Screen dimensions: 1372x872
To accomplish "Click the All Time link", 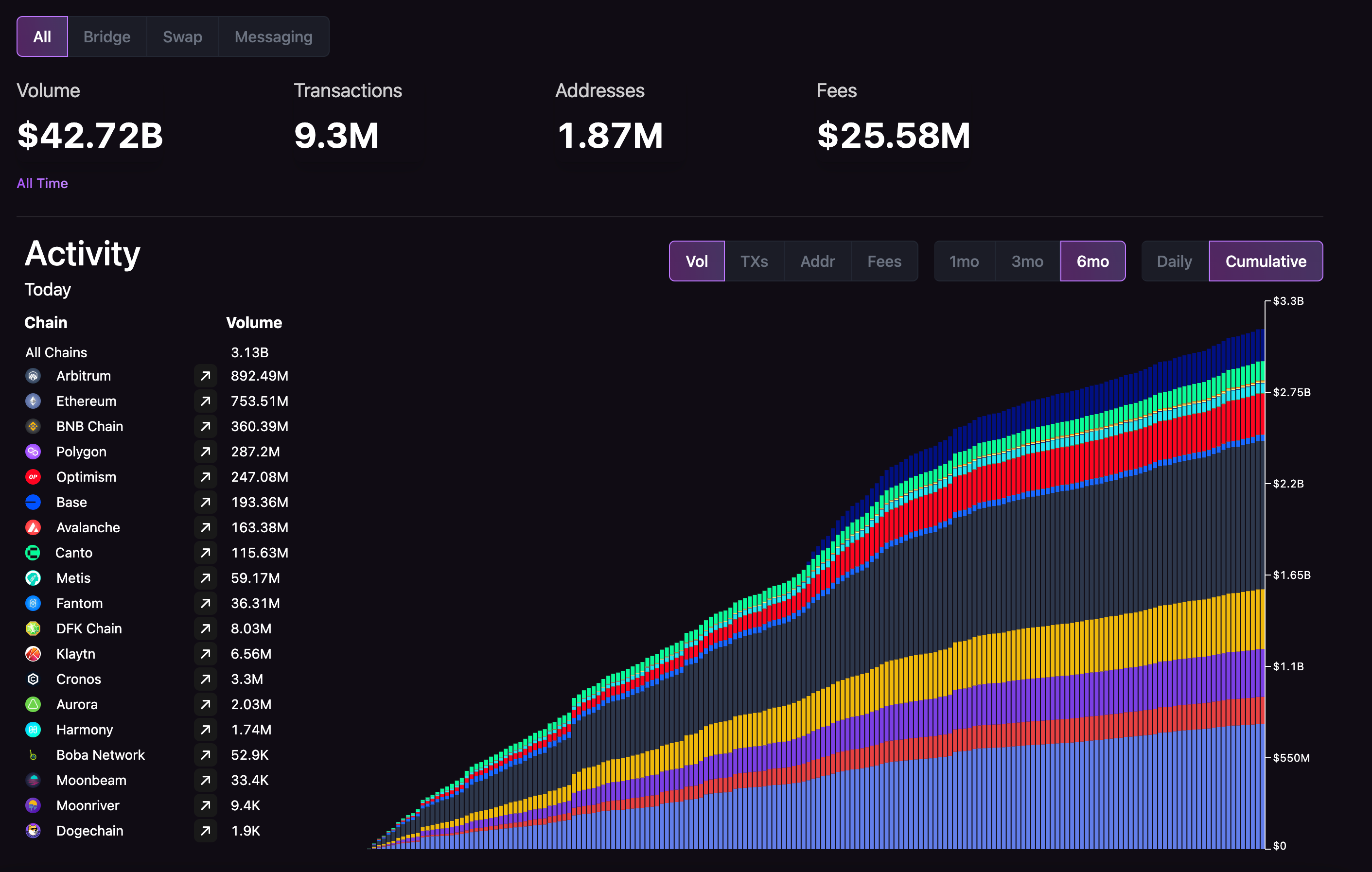I will 42,183.
